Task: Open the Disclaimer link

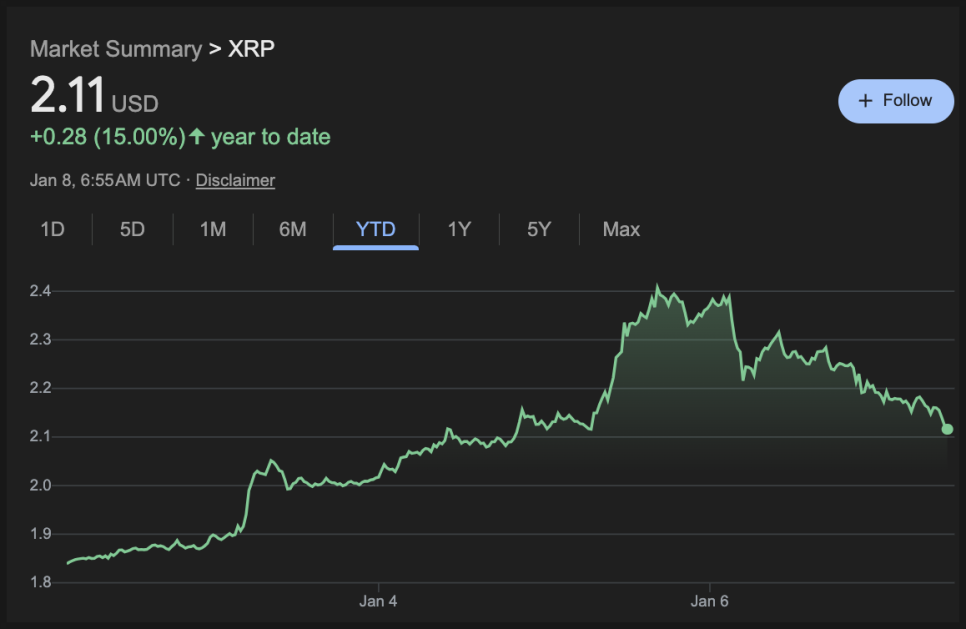Action: tap(235, 180)
